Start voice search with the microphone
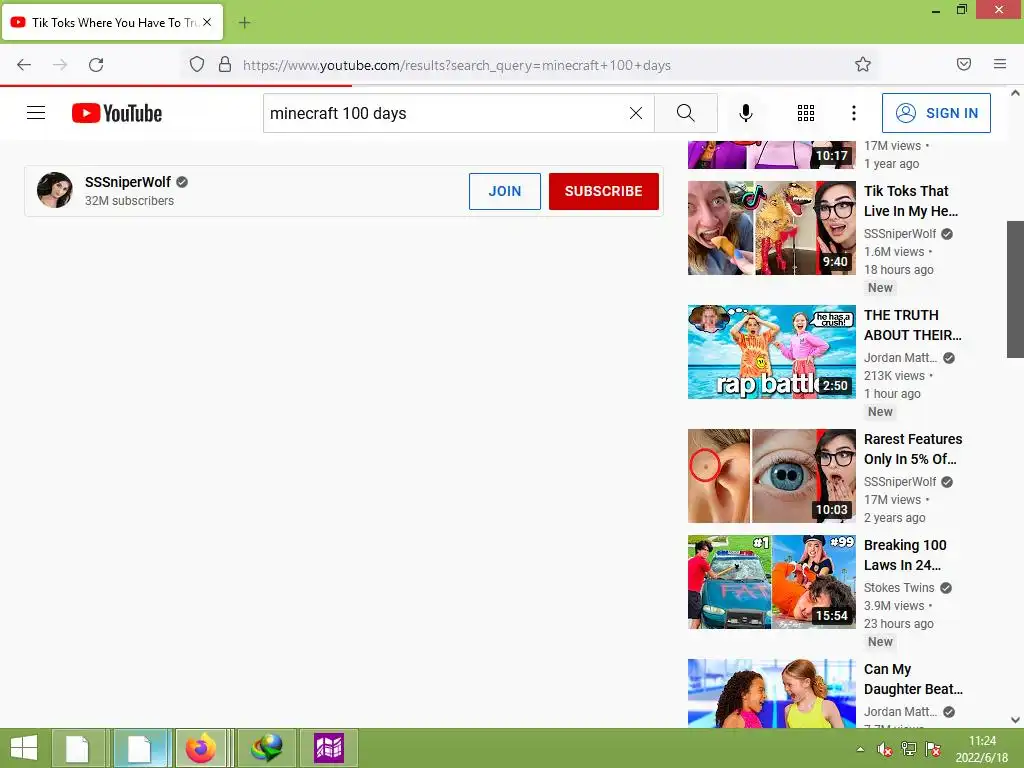1024x768 pixels. tap(746, 113)
